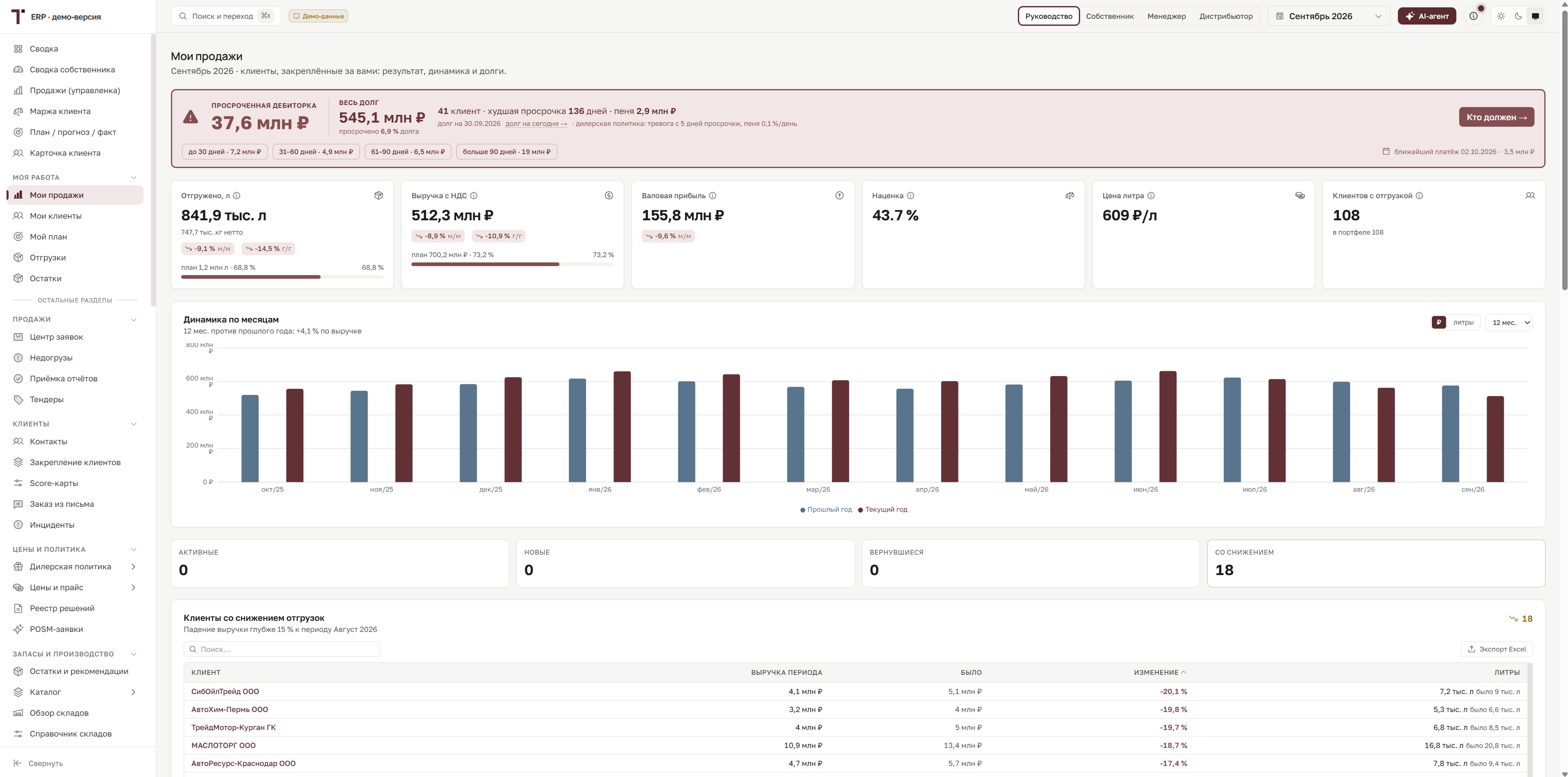
Task: Collapse the МОЯ РАБОТА section
Action: pyautogui.click(x=134, y=178)
